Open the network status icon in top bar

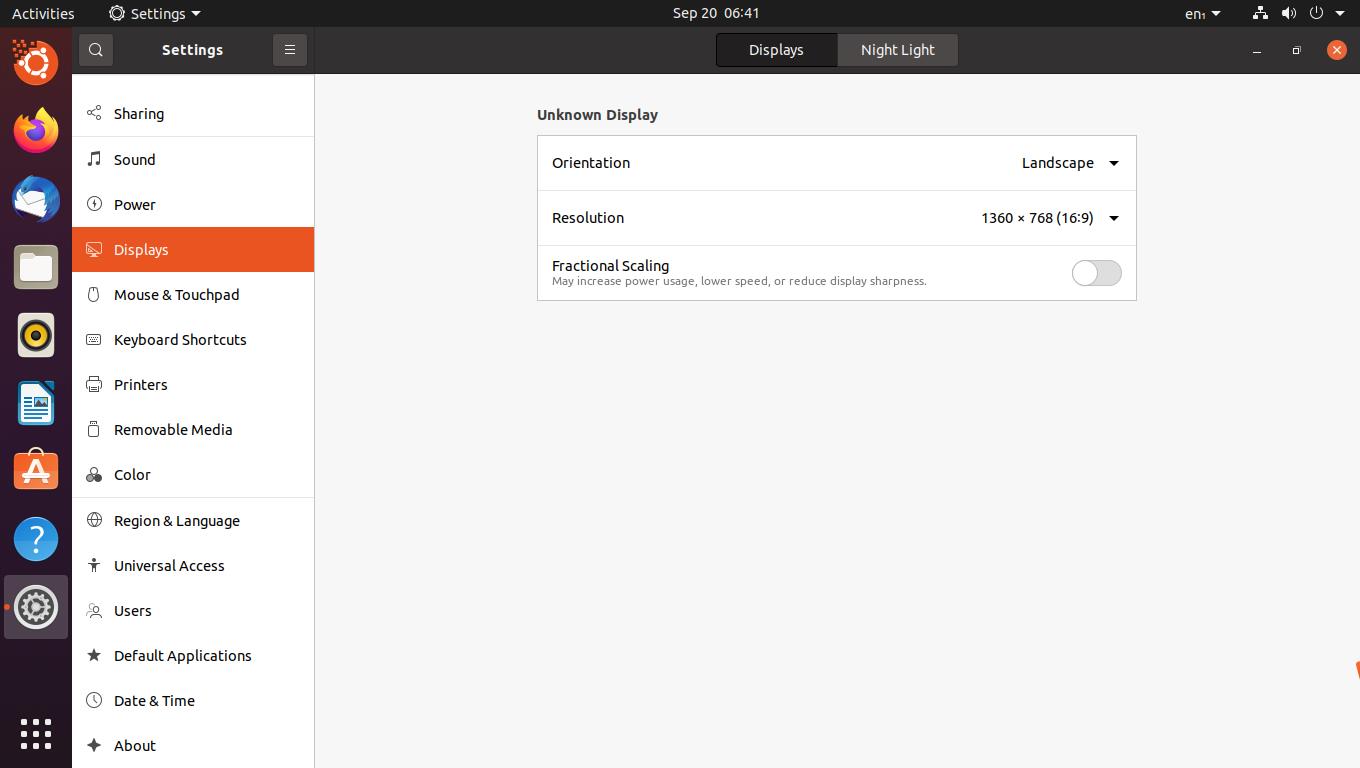1260,13
